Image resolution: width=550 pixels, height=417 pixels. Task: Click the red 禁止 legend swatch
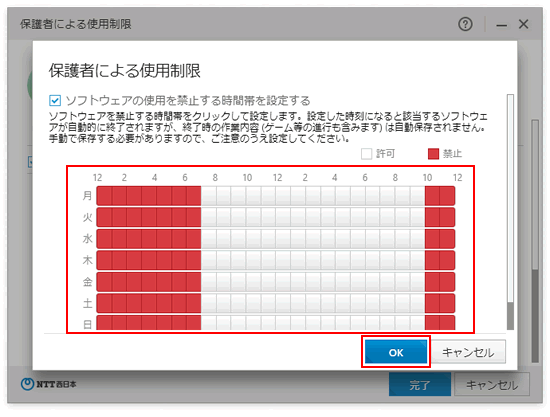[x=433, y=154]
